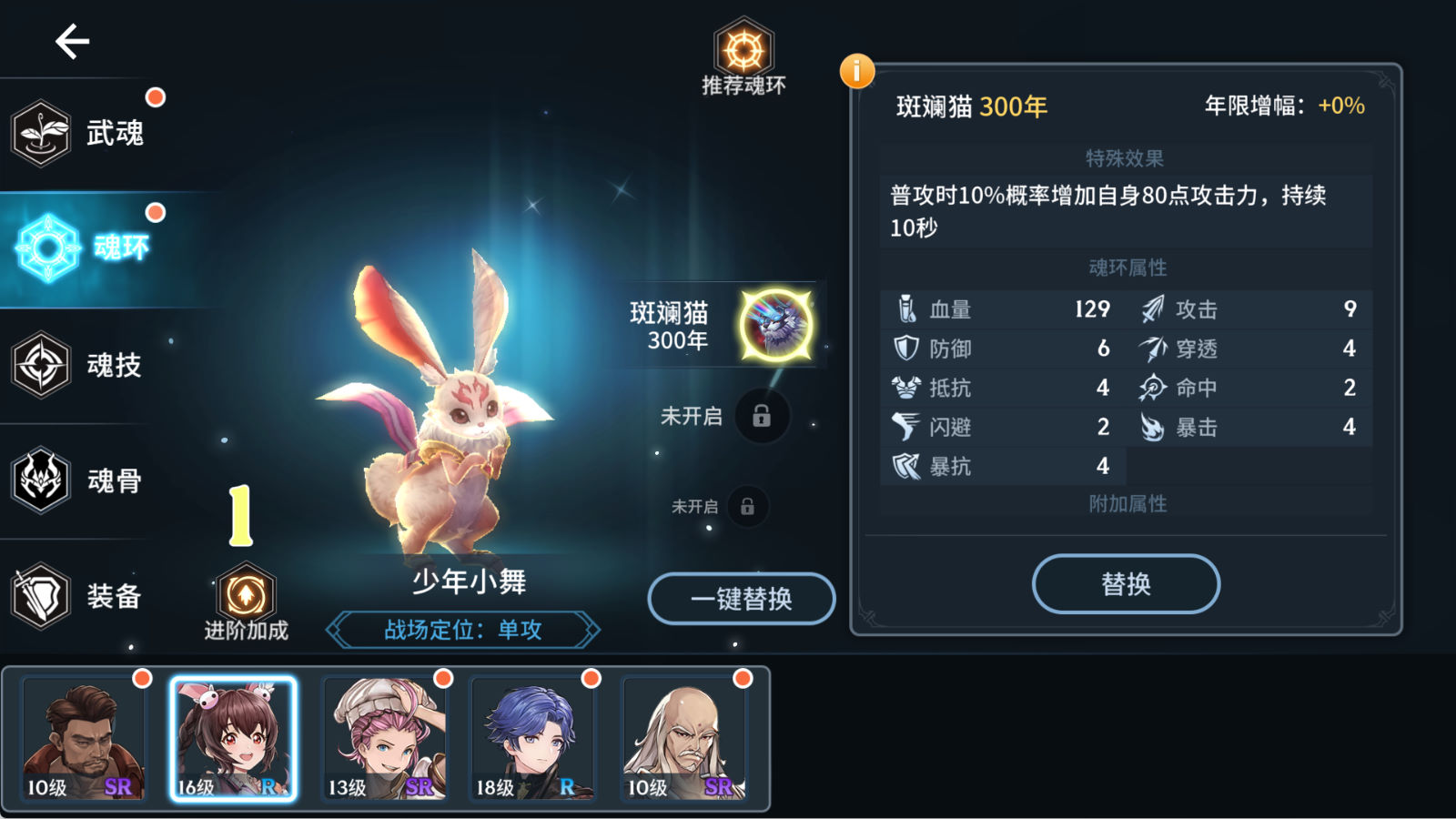The width and height of the screenshot is (1456, 819).
Task: Select the 16级 R girl portrait
Action: (x=234, y=739)
